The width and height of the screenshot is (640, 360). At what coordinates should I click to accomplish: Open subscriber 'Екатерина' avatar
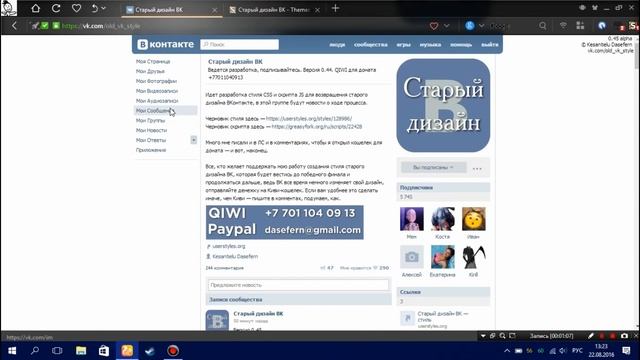(x=442, y=257)
